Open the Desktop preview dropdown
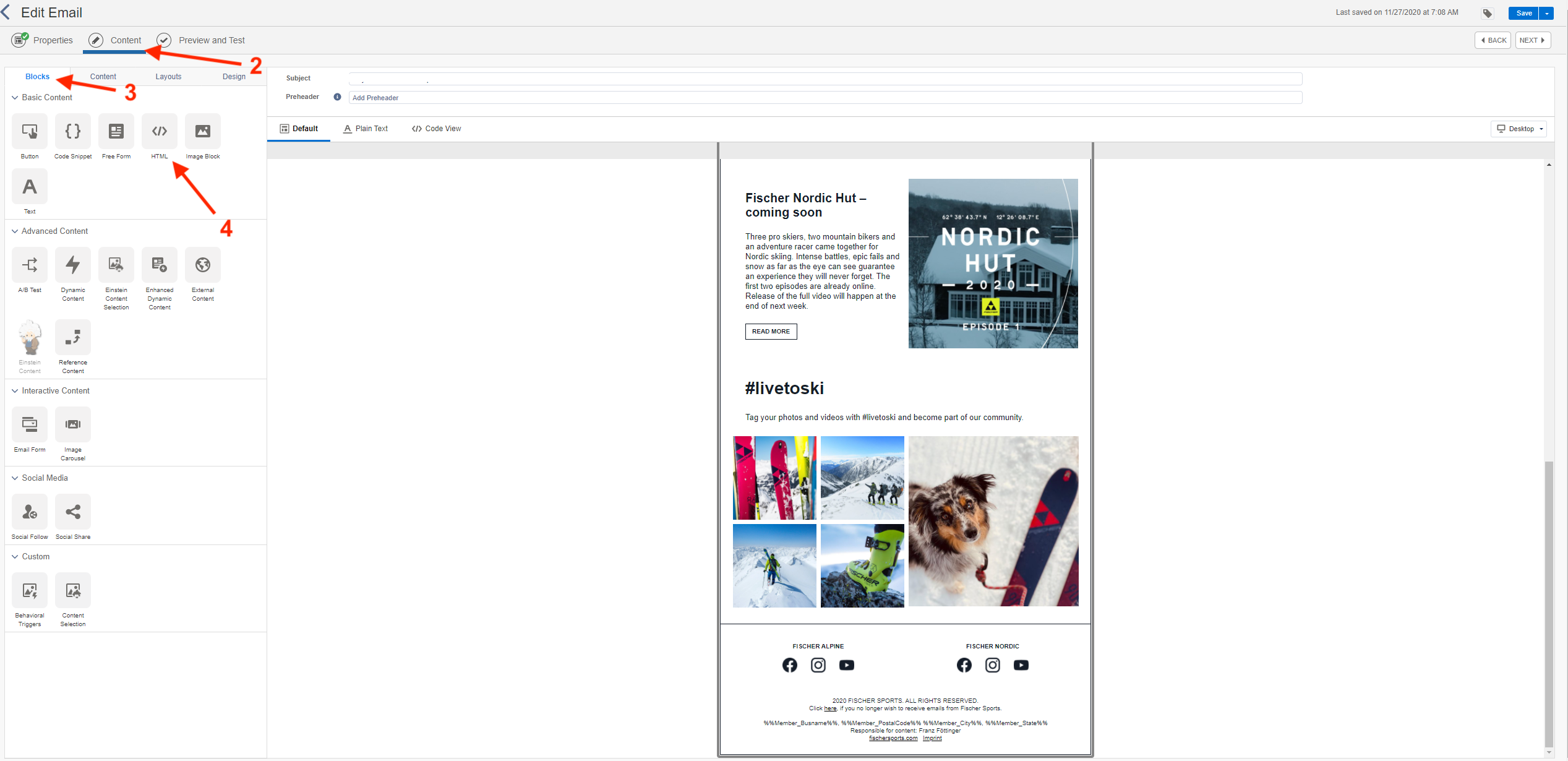Viewport: 1568px width, 761px height. pyautogui.click(x=1520, y=129)
